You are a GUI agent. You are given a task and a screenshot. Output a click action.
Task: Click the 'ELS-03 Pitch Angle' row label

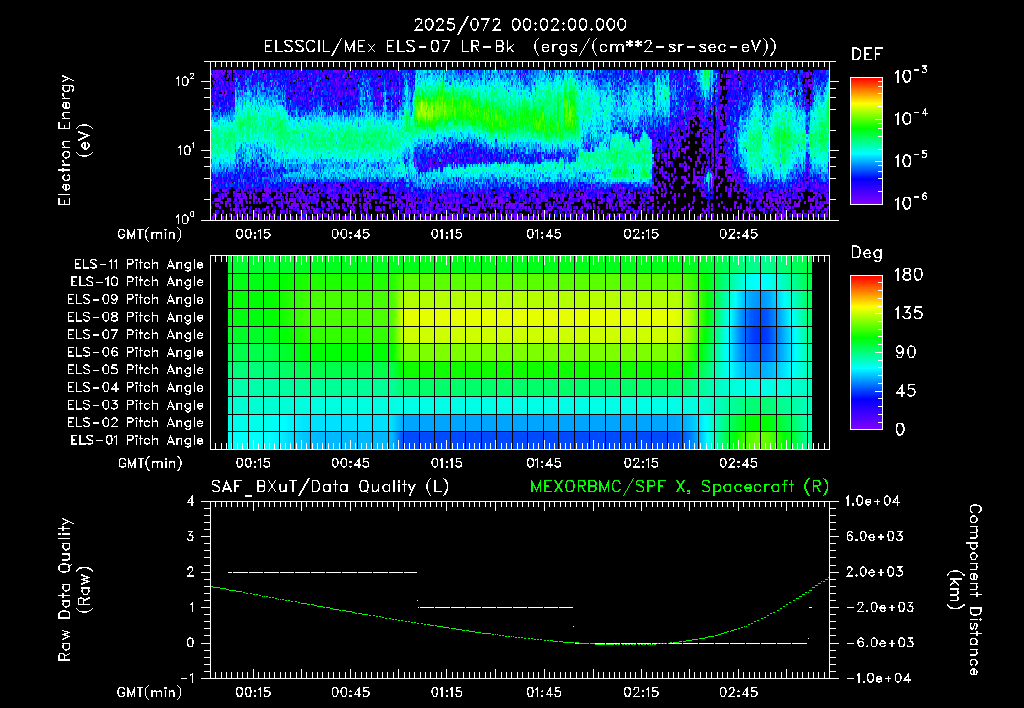click(x=136, y=405)
